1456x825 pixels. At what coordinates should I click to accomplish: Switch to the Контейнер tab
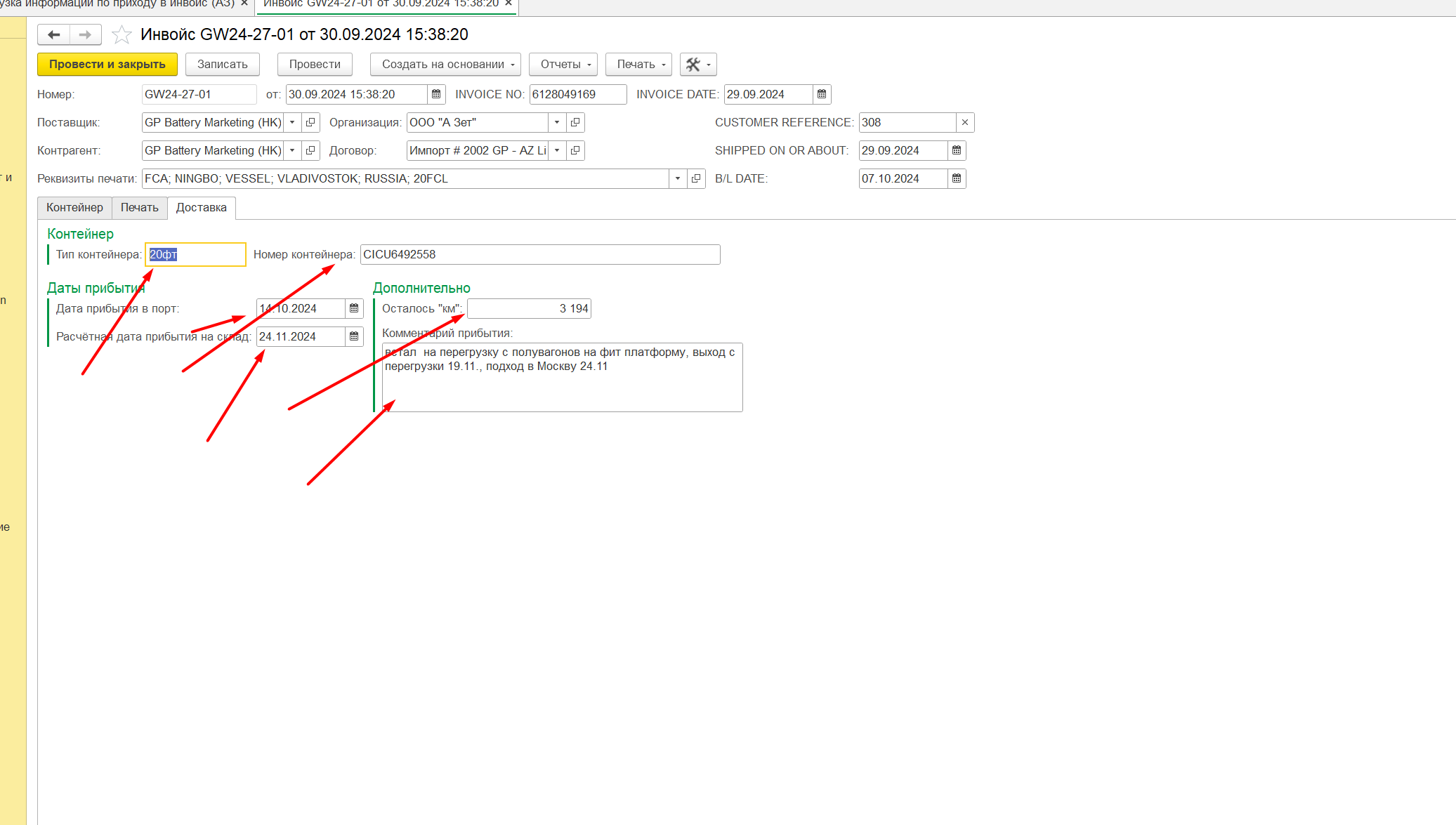pyautogui.click(x=74, y=208)
